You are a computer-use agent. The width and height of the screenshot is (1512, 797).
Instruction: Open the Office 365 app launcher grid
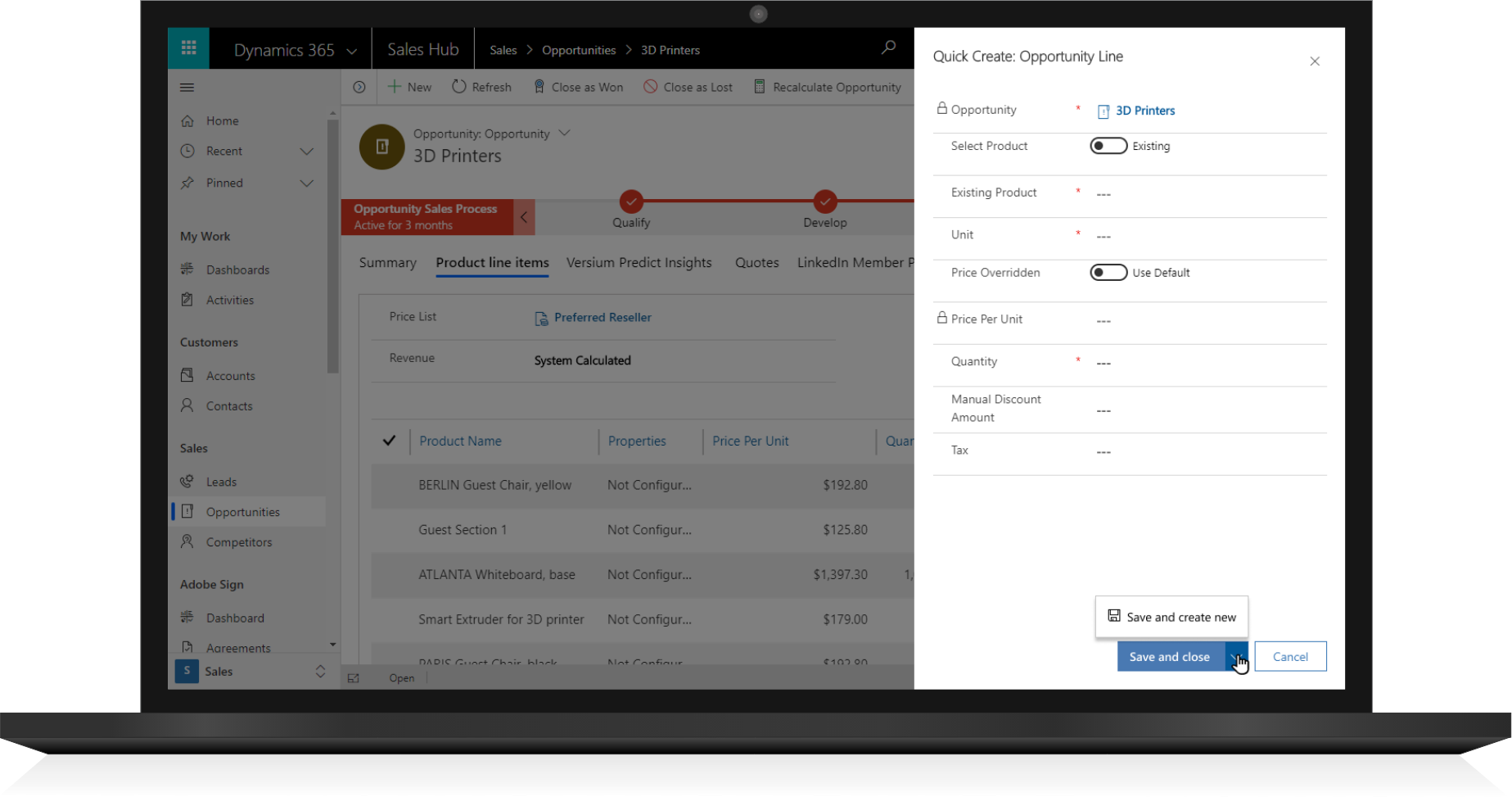pyautogui.click(x=188, y=48)
